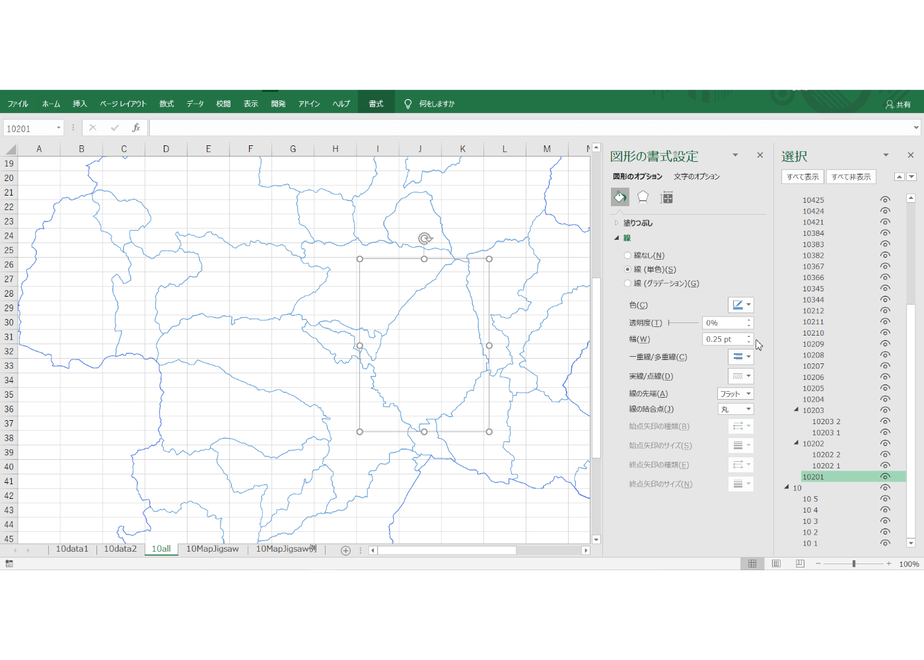
Task: Zoom in with the plus icon
Action: (x=889, y=564)
